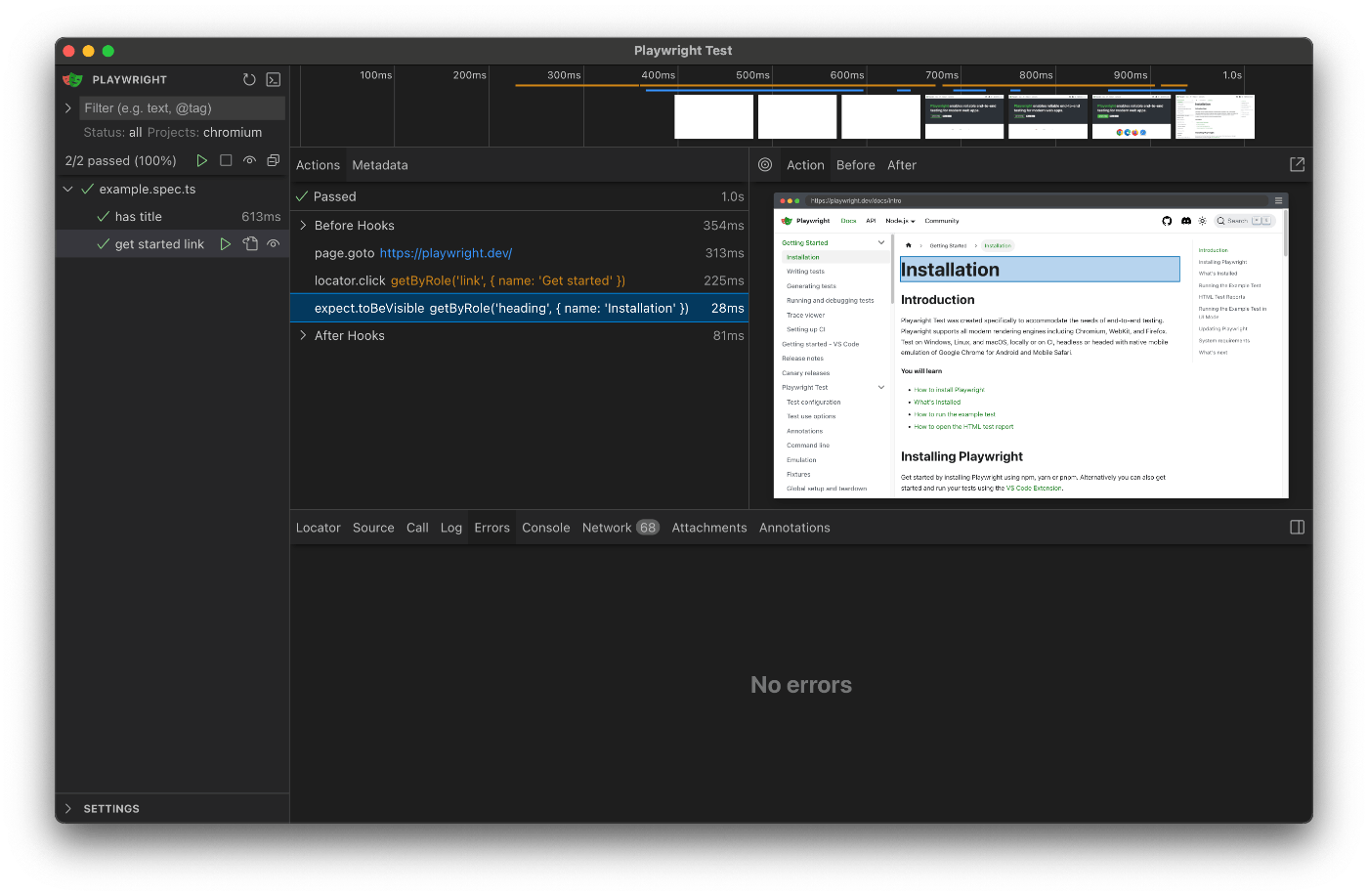Click the 800ms marker on the timeline

pyautogui.click(x=1036, y=75)
